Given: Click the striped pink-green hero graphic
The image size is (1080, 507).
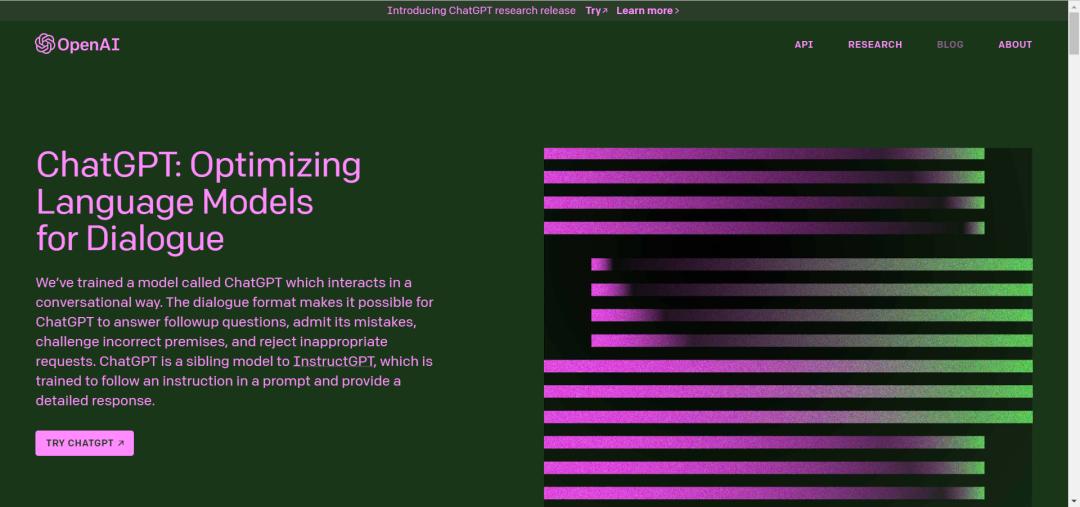Looking at the screenshot, I should click(788, 327).
